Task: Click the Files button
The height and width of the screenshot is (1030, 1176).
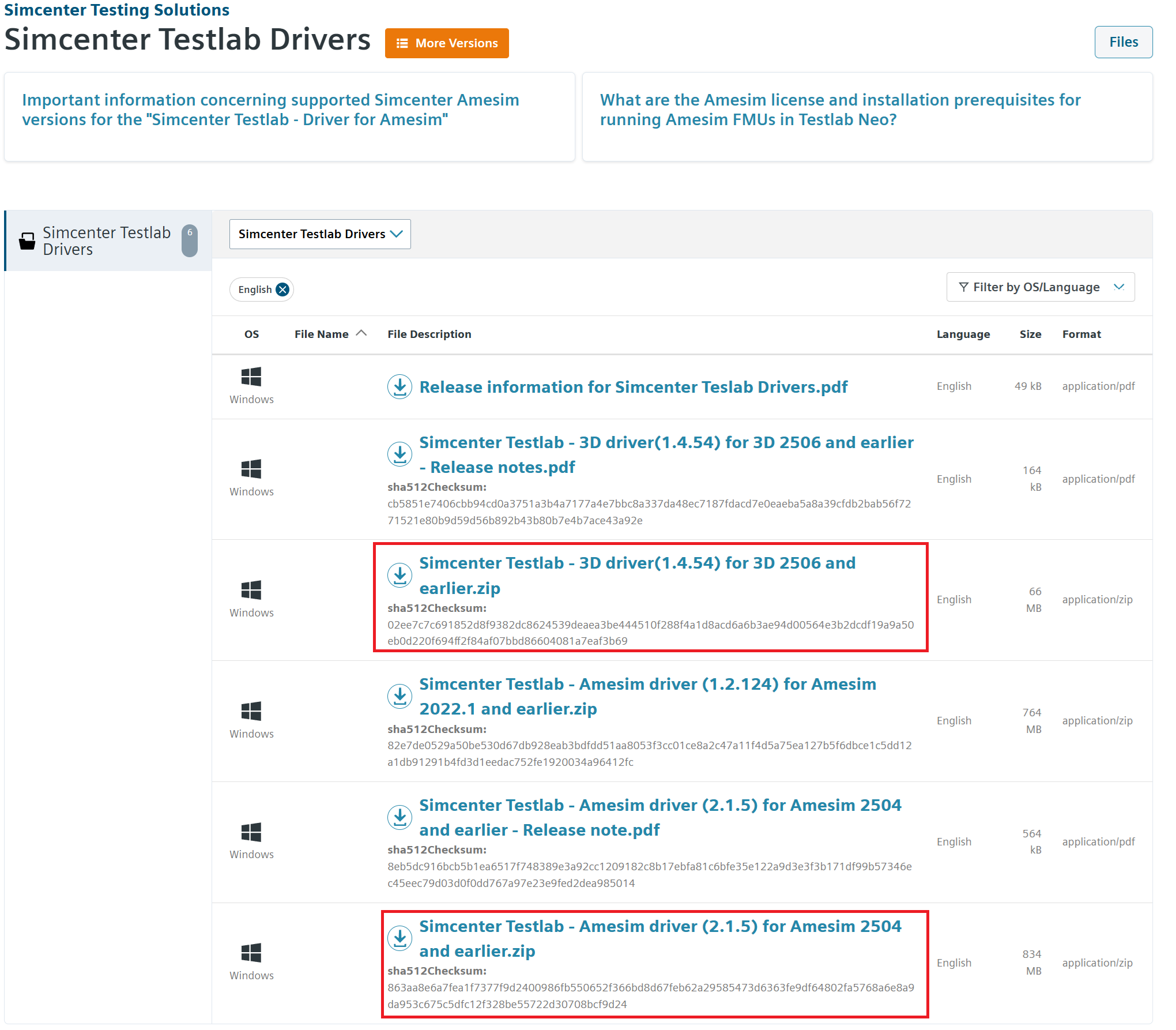Action: [x=1123, y=42]
